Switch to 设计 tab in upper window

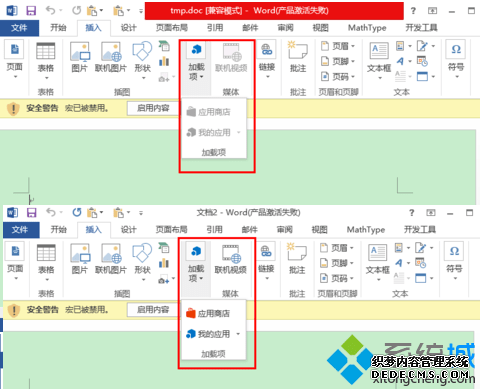[x=129, y=28]
